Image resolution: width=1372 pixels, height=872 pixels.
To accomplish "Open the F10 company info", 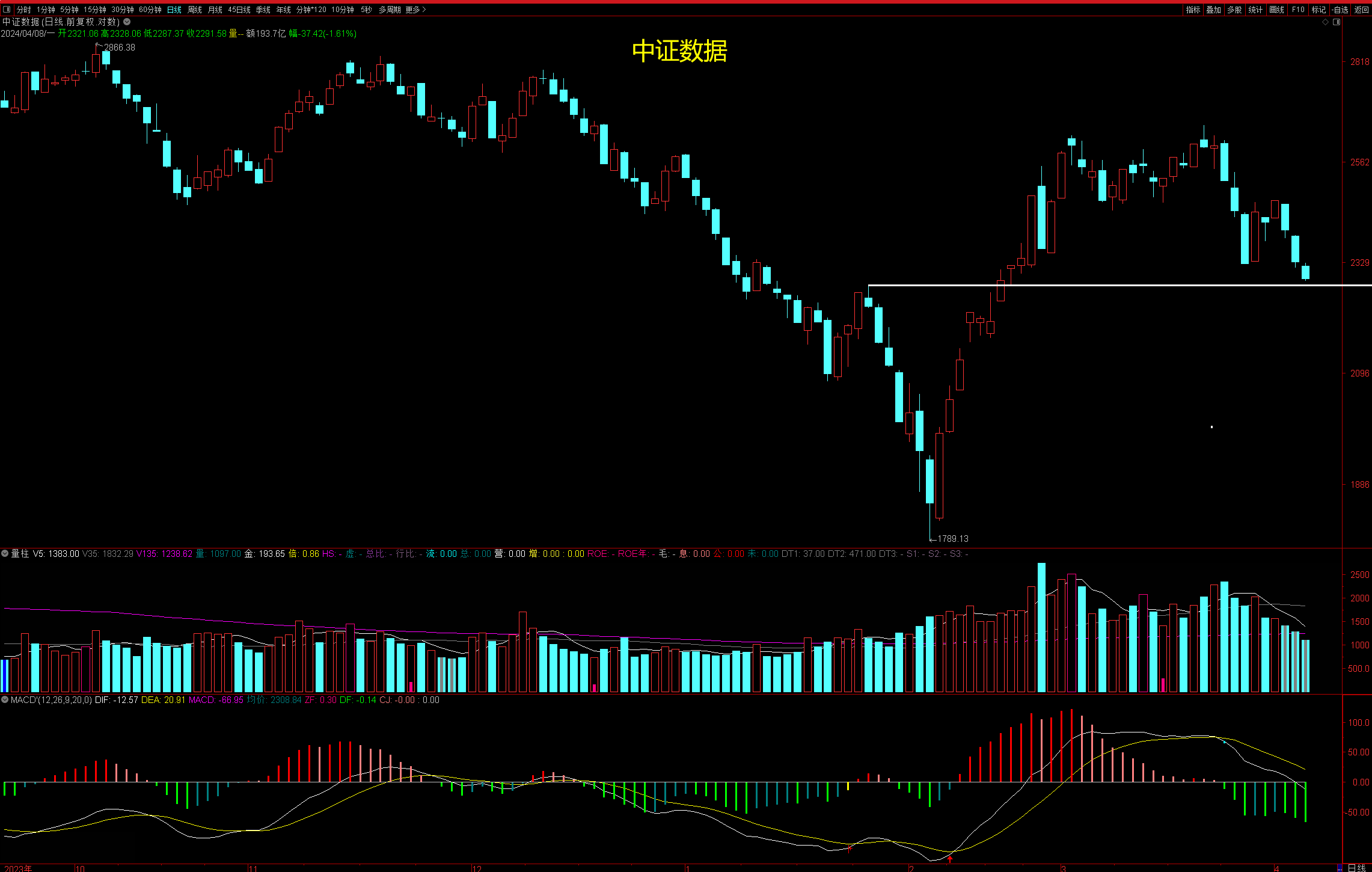I will click(x=1298, y=10).
